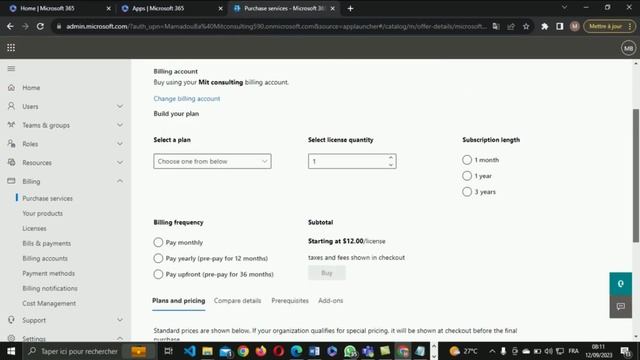Open the Chrome profile avatar M
This screenshot has height=360, width=640.
575,27
